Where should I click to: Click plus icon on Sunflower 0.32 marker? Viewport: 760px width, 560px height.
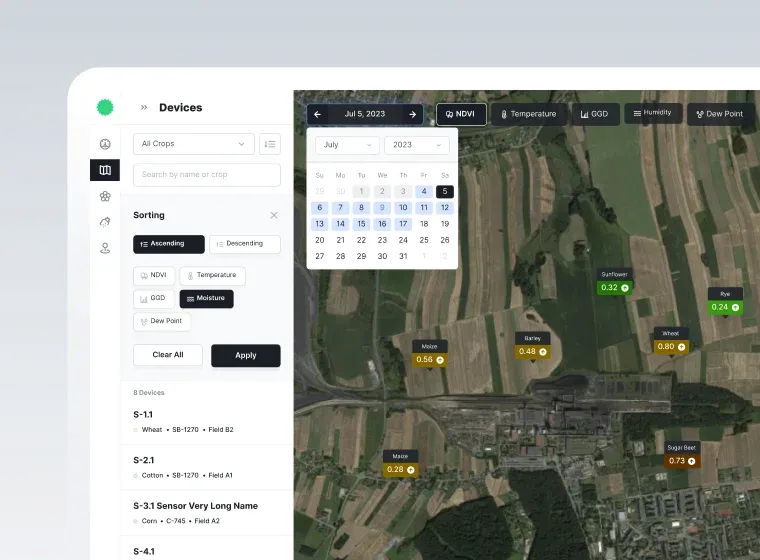(x=625, y=288)
